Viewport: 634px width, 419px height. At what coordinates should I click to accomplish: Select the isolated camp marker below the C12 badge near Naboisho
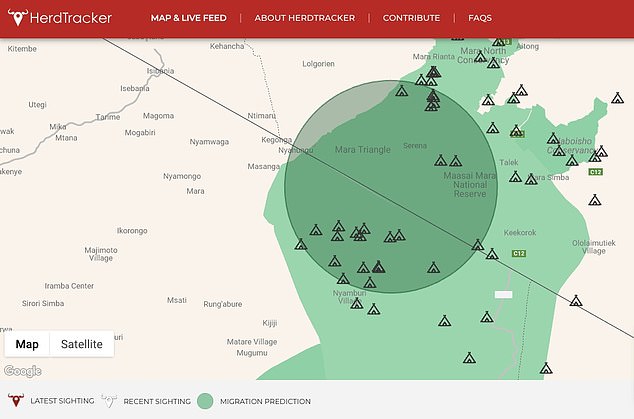click(595, 200)
